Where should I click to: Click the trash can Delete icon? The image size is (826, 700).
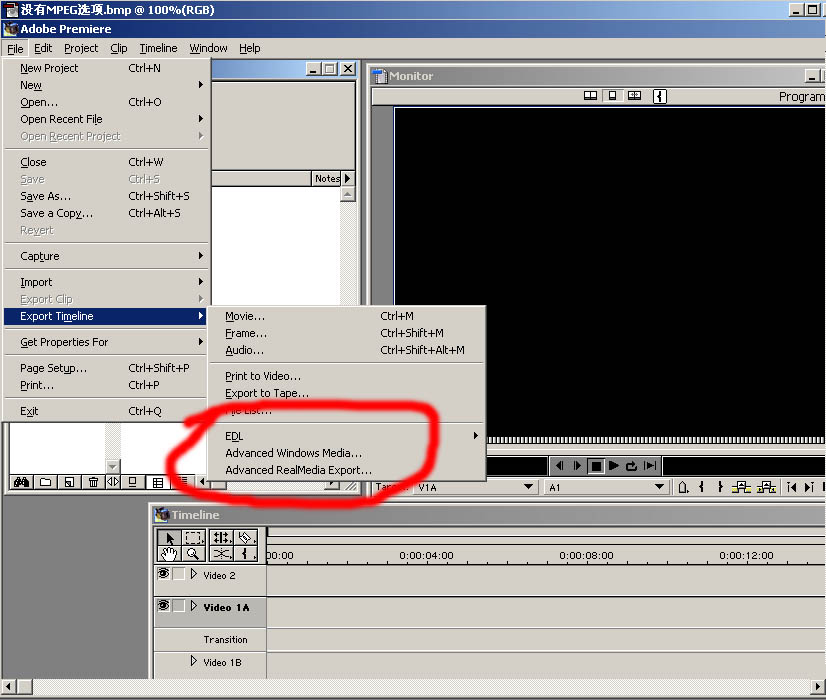(93, 482)
